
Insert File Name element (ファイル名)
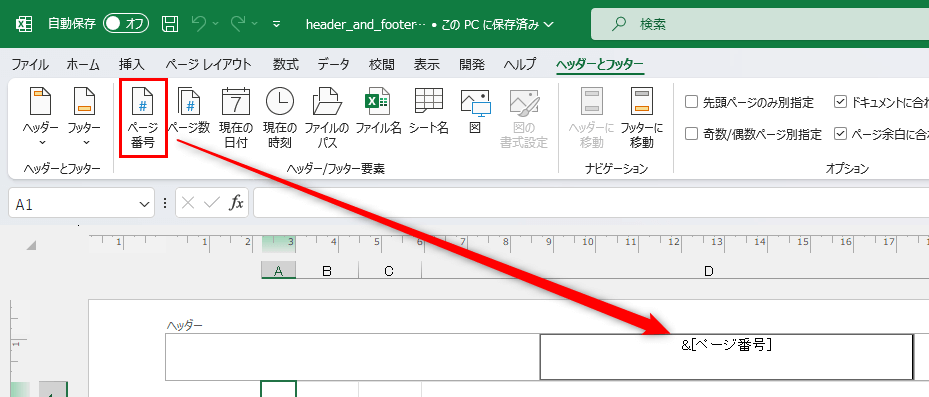click(378, 111)
